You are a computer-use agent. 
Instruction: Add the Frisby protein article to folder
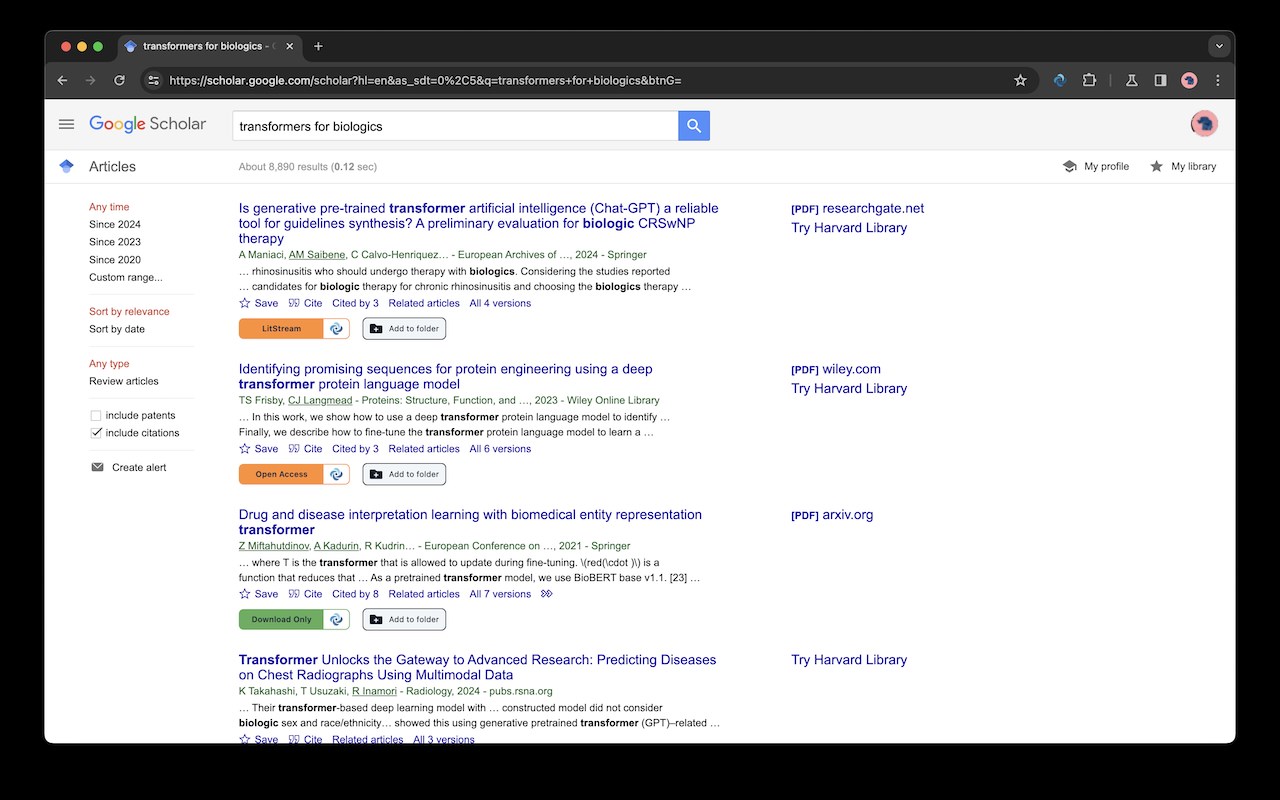[404, 474]
